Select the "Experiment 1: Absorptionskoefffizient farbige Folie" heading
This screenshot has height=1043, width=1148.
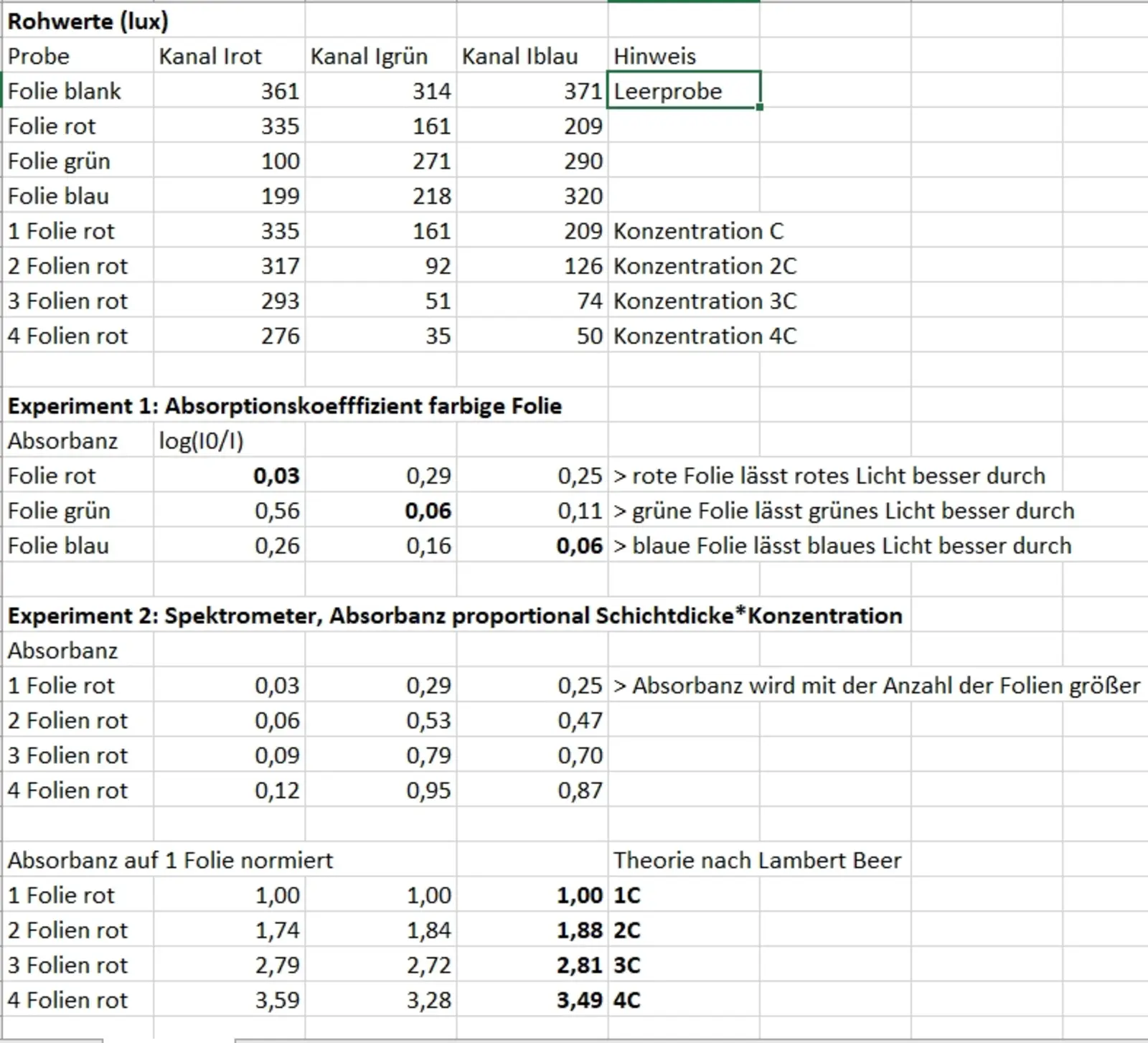(x=284, y=406)
